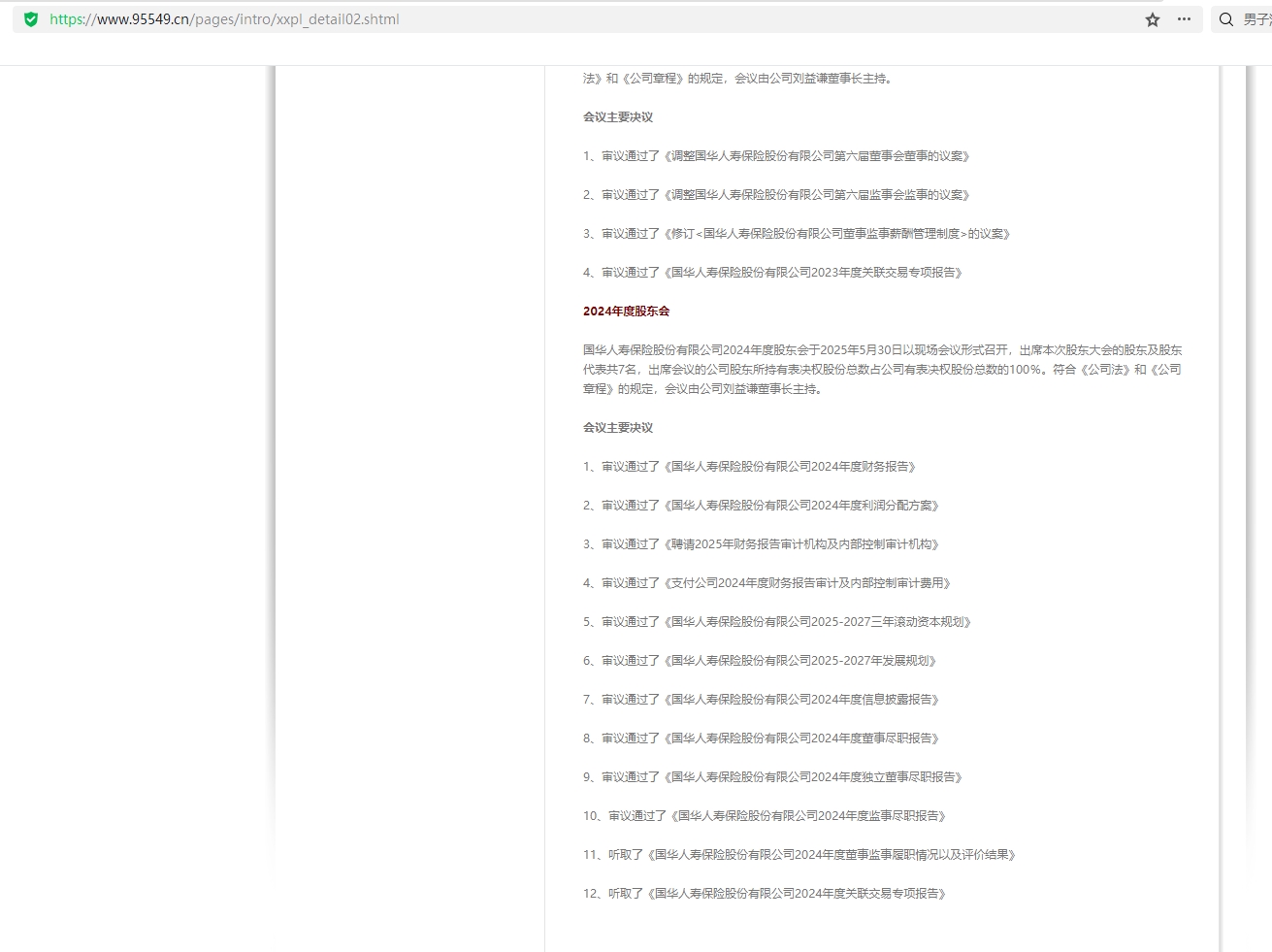
Task: Click the 会议主要决议 heading under 2024年度股东会
Action: click(618, 428)
